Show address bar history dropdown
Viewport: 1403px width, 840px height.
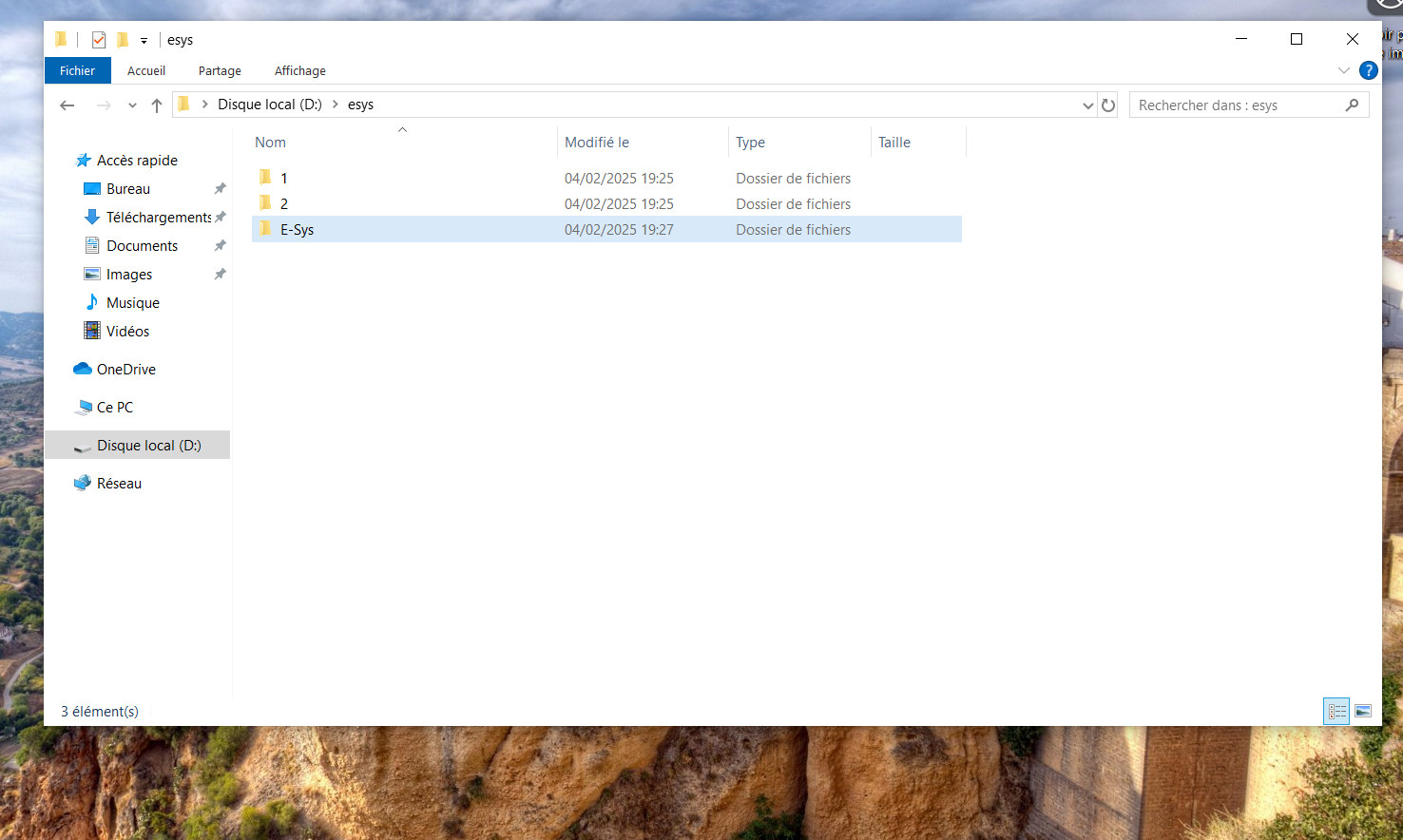[x=1088, y=105]
